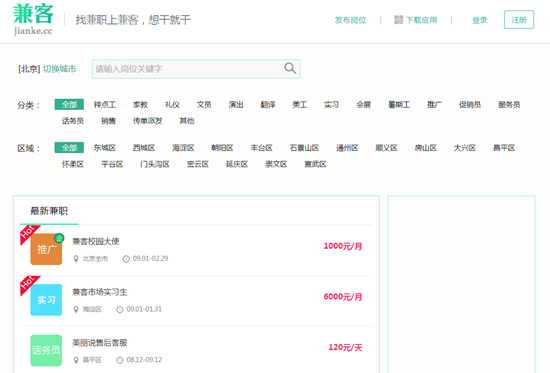
Task: Filter area by 海淀区
Action: pyautogui.click(x=183, y=148)
